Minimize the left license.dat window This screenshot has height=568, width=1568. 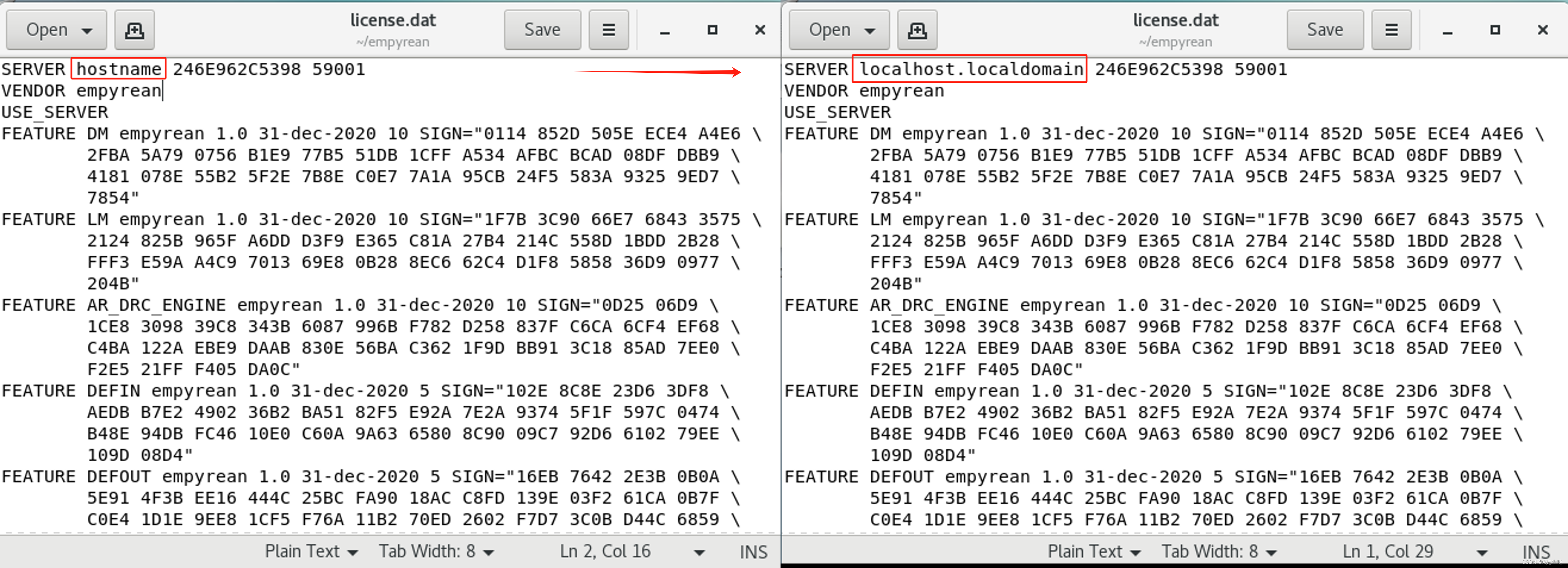(665, 30)
